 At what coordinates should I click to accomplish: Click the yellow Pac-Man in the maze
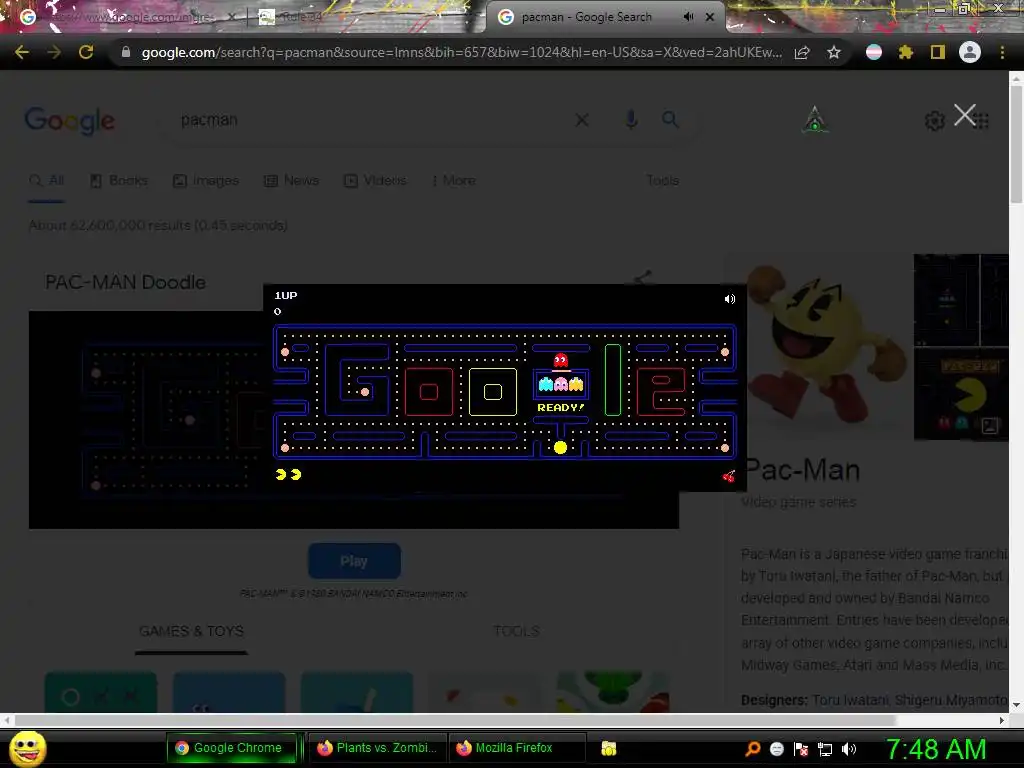pyautogui.click(x=560, y=447)
